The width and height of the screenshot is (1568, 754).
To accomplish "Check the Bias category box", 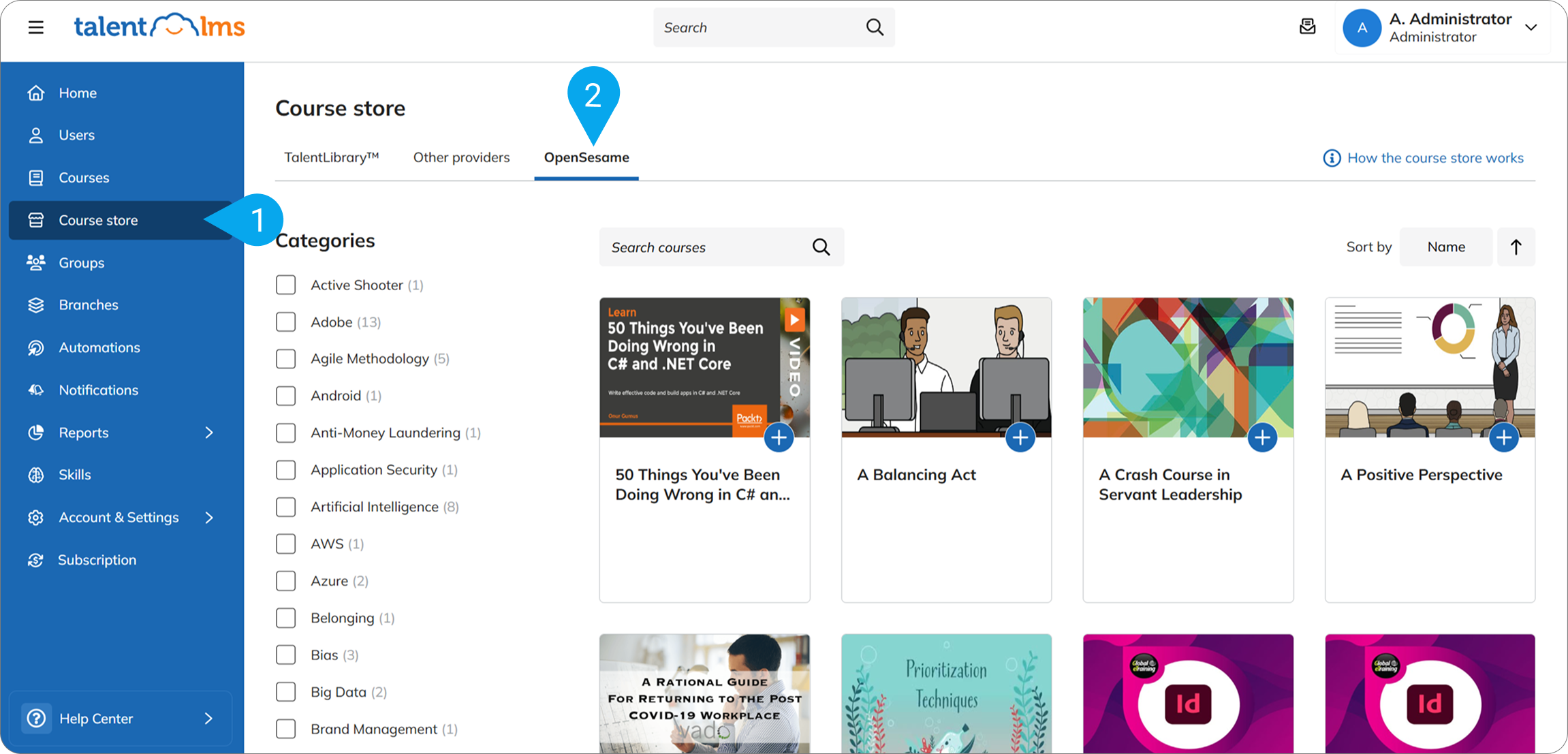I will coord(286,655).
